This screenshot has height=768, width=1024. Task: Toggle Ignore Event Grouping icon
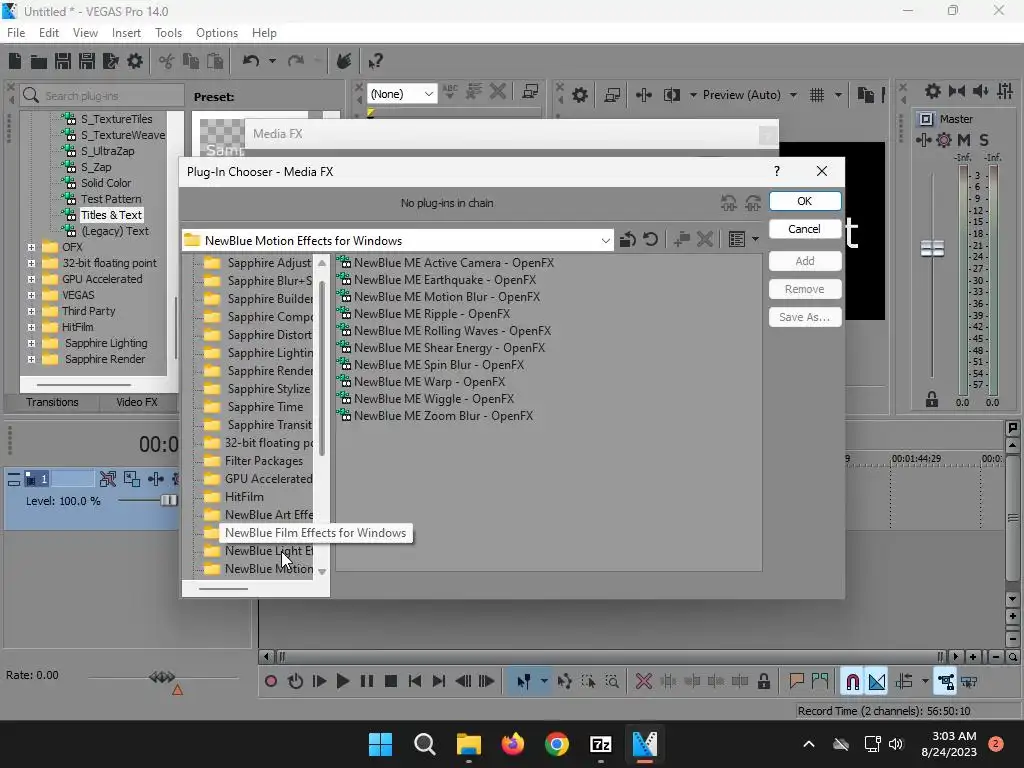tap(945, 681)
